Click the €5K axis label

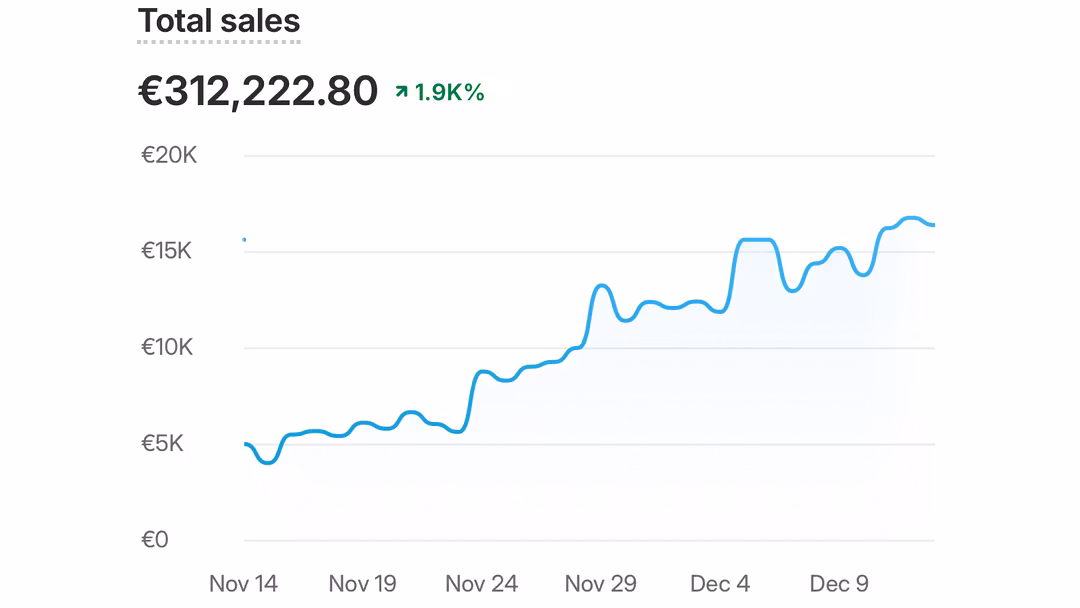(163, 444)
